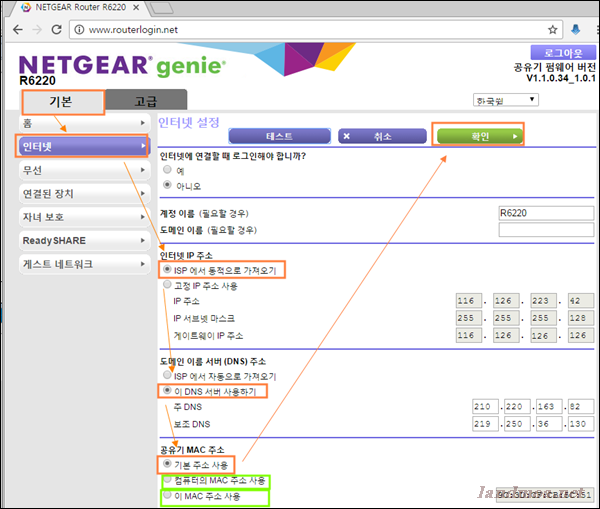Select 예 for login required
Image resolution: width=600 pixels, height=509 pixels.
tap(167, 169)
